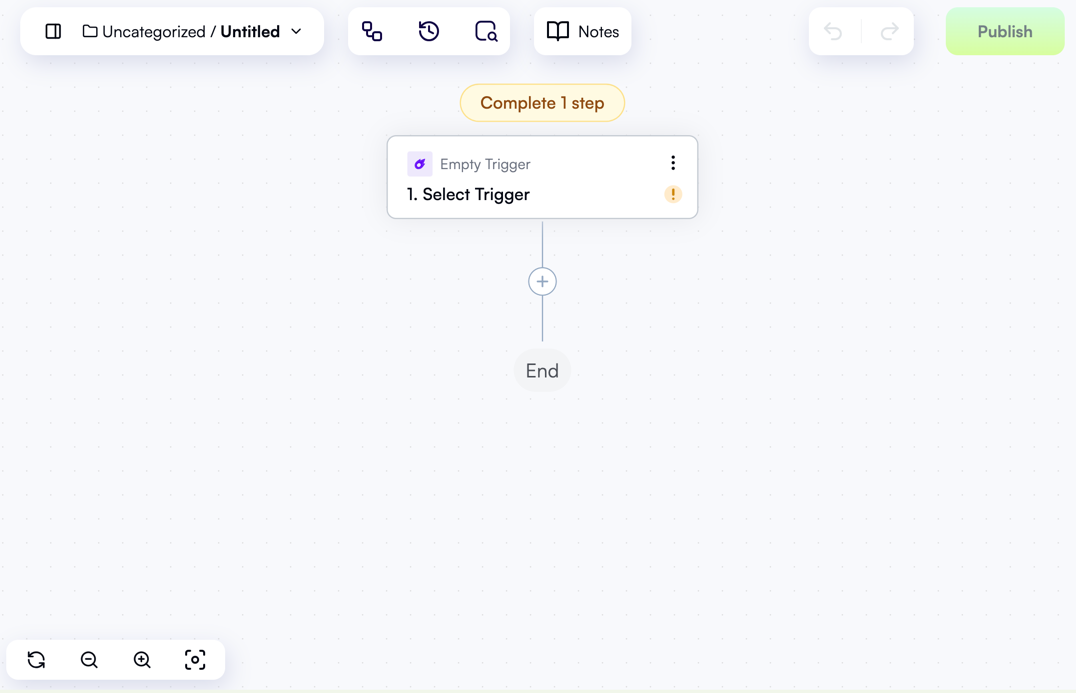Click the zoom in magnifier icon
This screenshot has width=1076, height=693.
click(141, 659)
